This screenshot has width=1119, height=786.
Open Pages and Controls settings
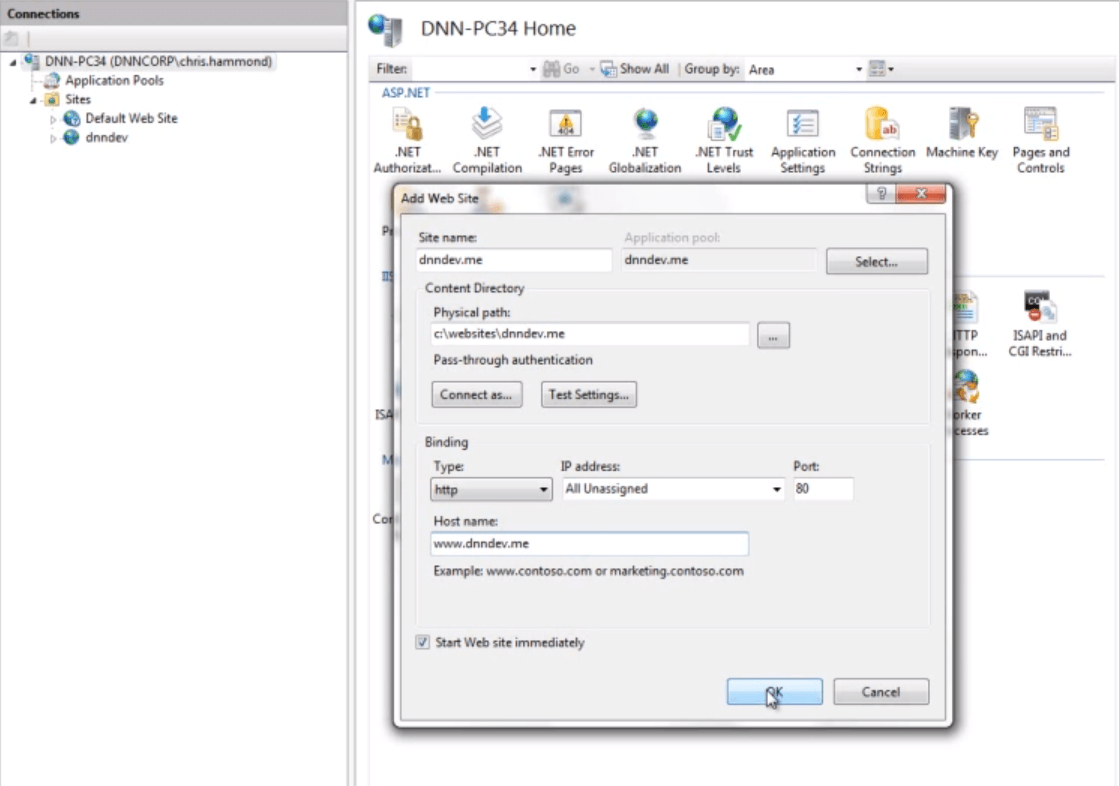click(1041, 131)
